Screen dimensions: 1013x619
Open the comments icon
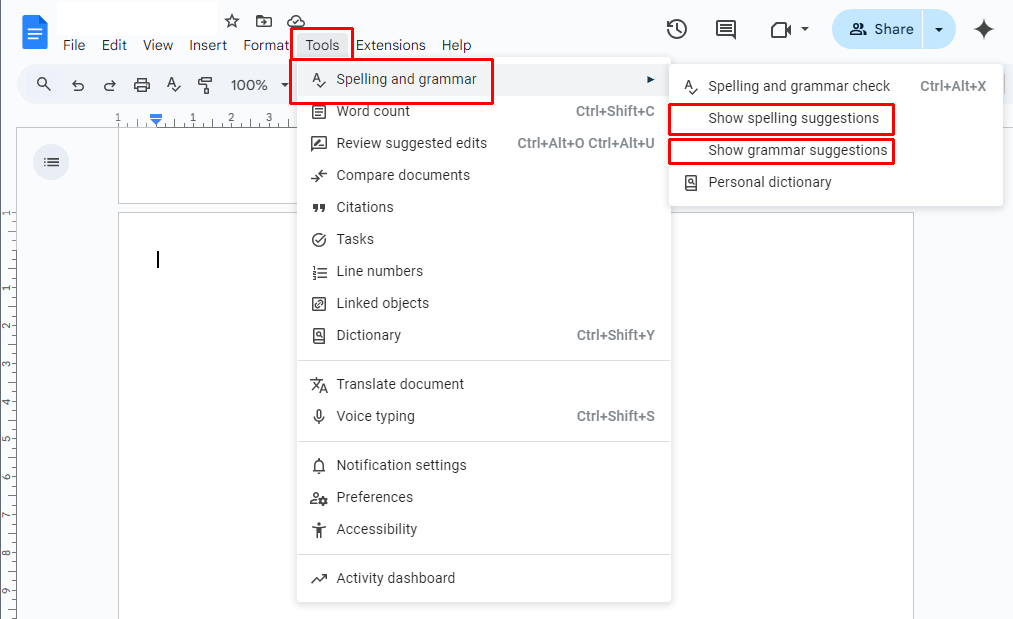pyautogui.click(x=726, y=29)
